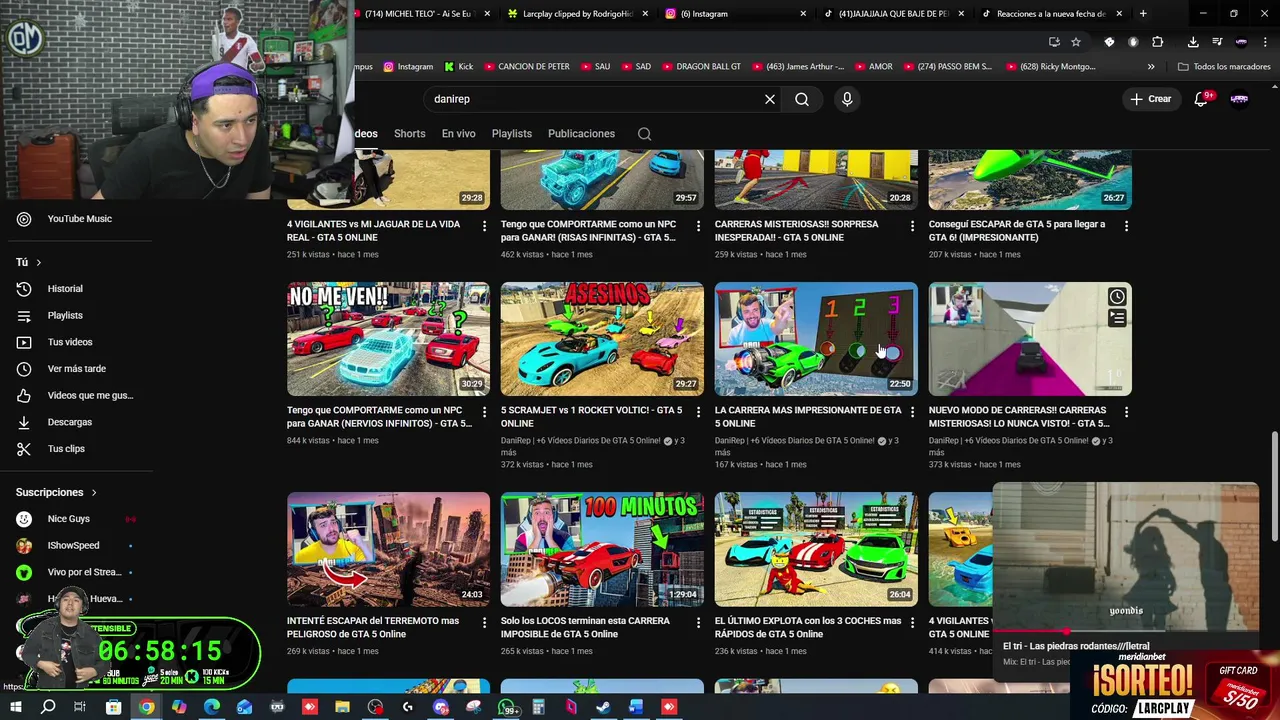Switch to the En vivo tab
This screenshot has height=720, width=1280.
tap(459, 134)
